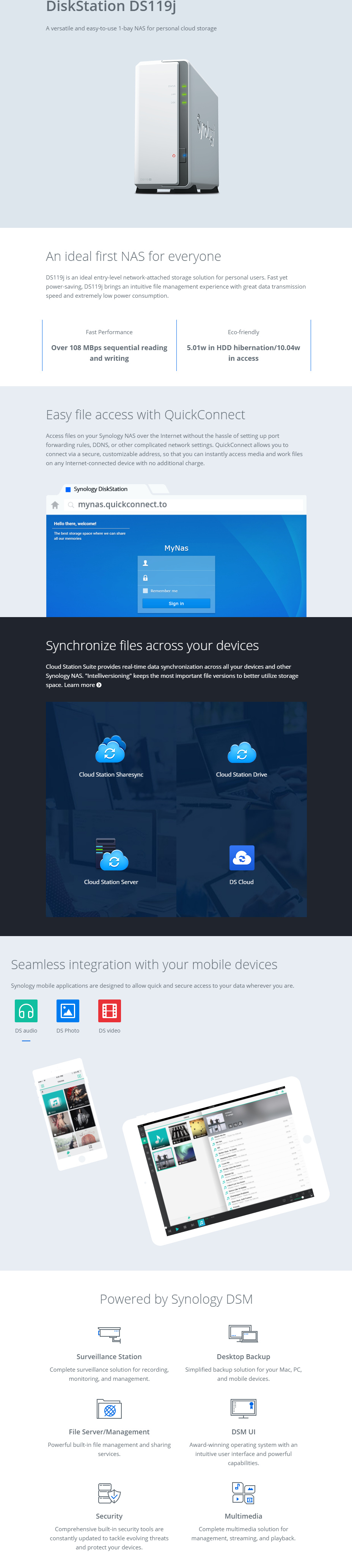Click the 'Powered by Synology DSM' heading
This screenshot has width=352, height=1568.
coord(176,1300)
